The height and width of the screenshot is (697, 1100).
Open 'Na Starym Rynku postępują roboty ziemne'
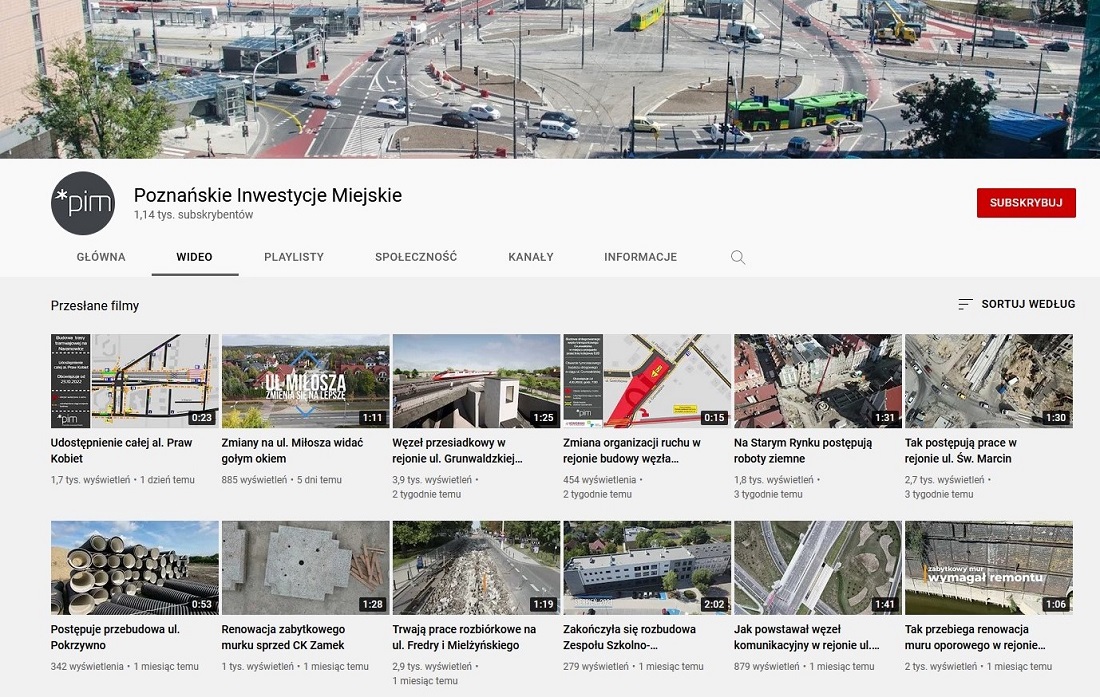click(817, 380)
